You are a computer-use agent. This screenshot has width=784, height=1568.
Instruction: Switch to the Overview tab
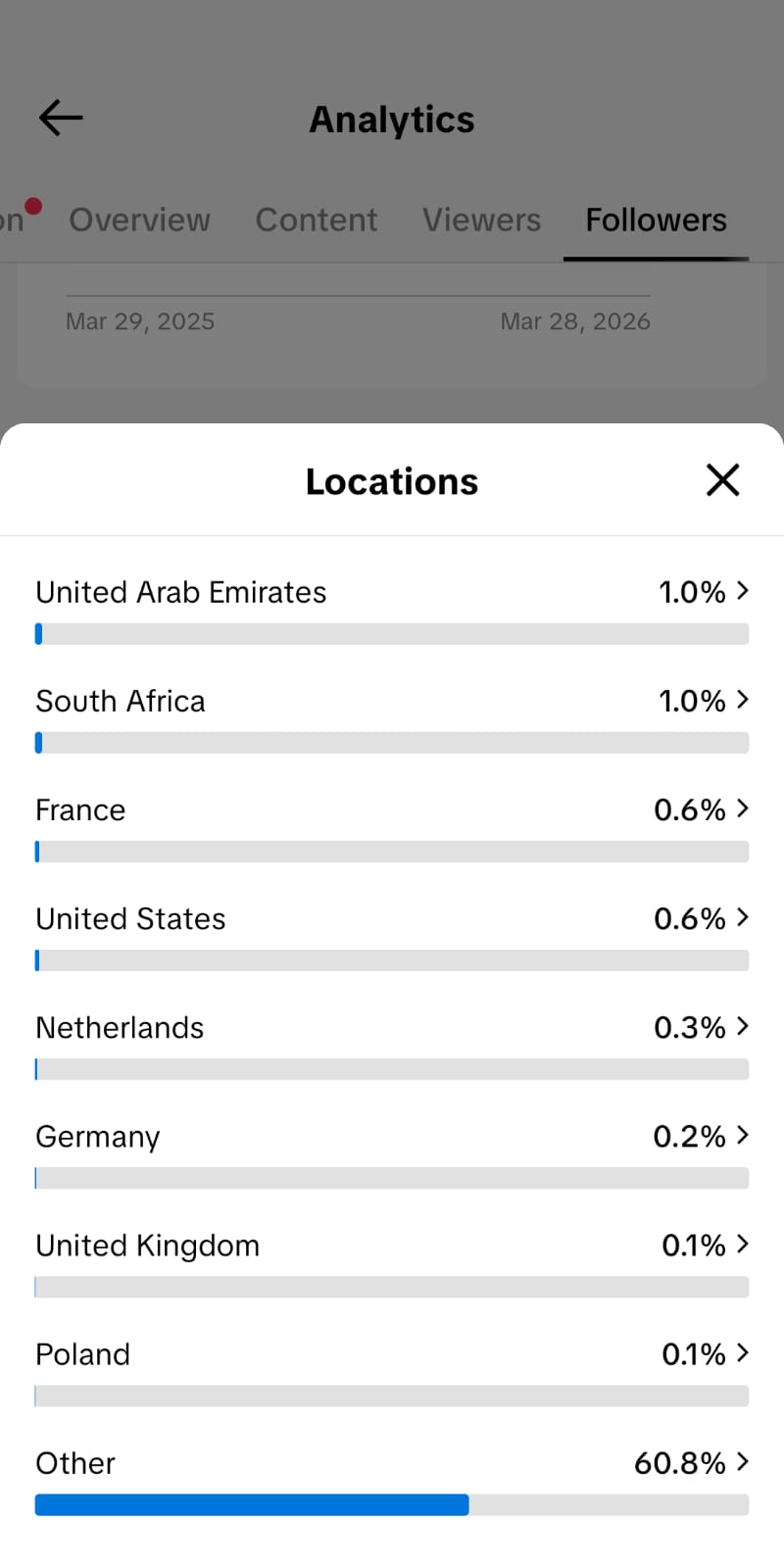(139, 220)
